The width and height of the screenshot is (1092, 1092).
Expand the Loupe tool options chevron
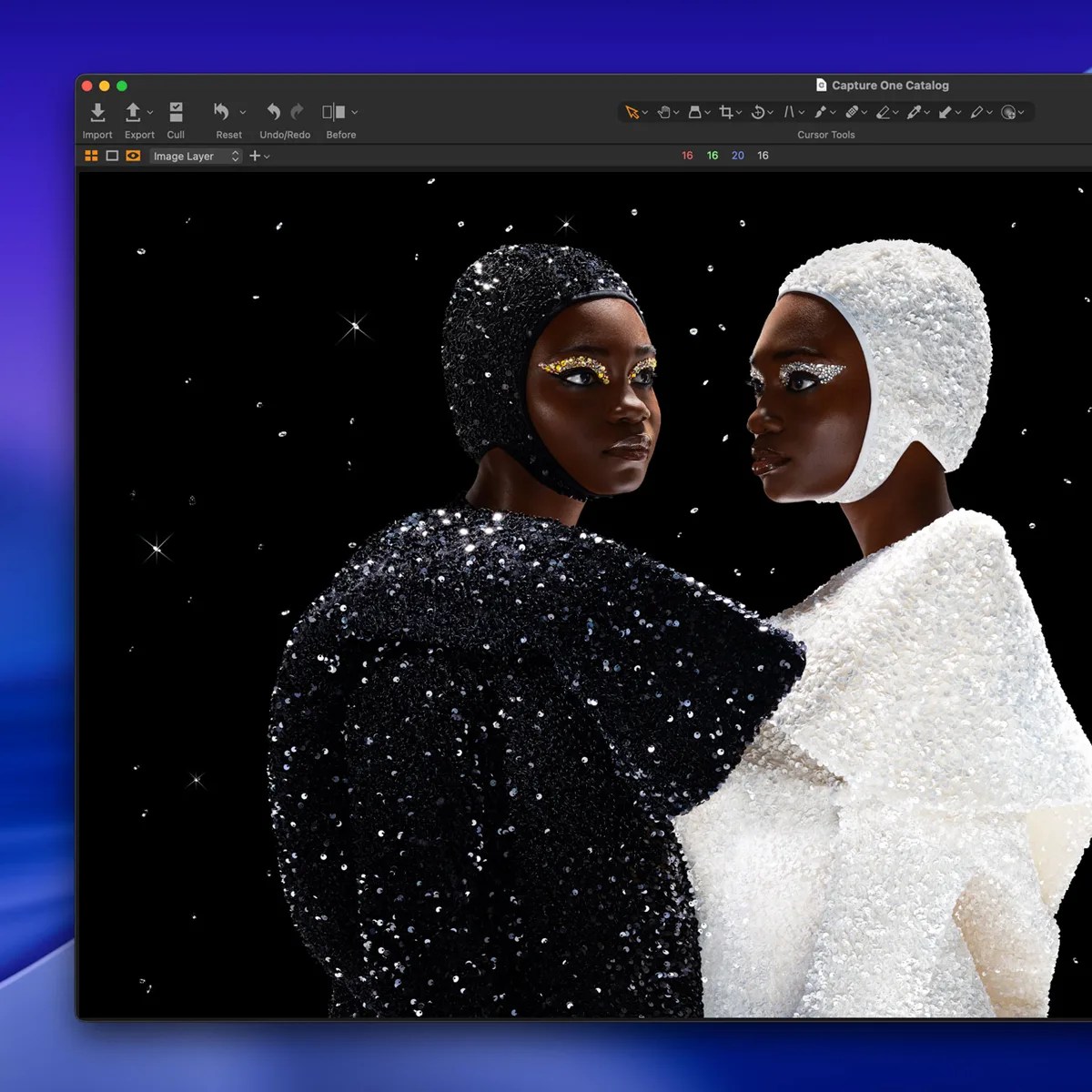(x=707, y=113)
